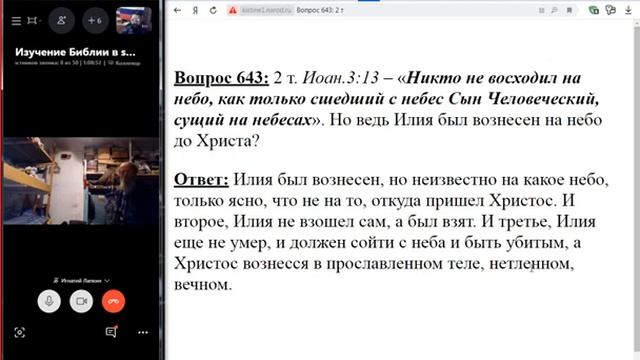This screenshot has width=640, height=360.
Task: Select the participant avatar thumbnail at top
Action: (134, 20)
